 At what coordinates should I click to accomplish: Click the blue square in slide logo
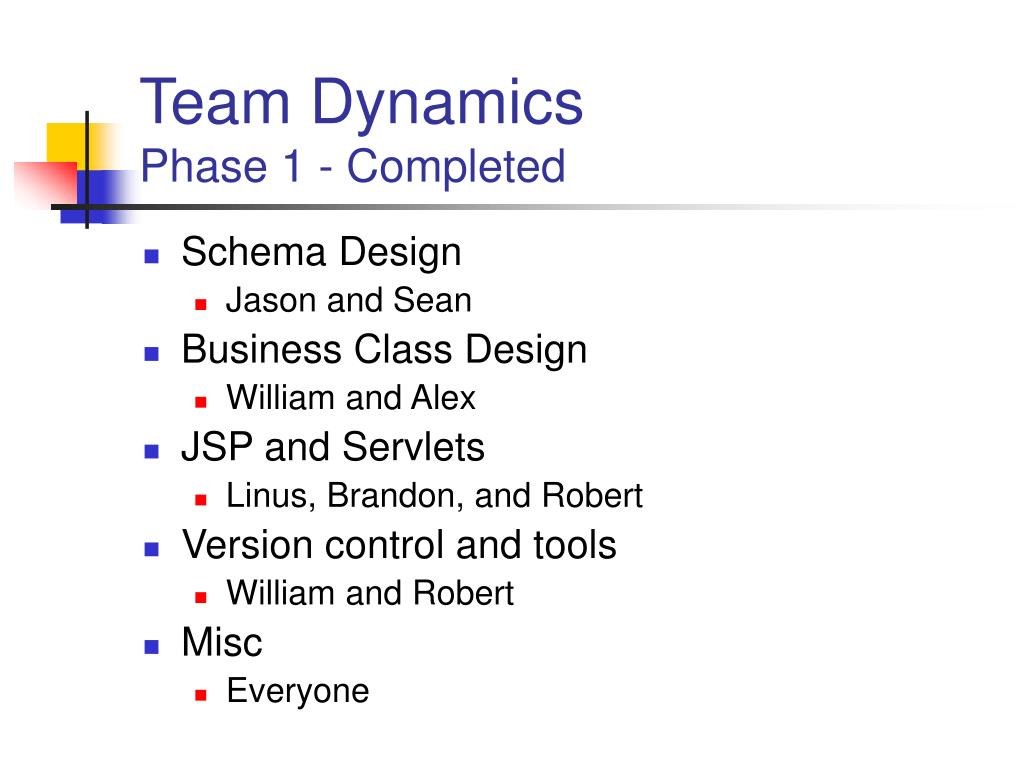[97, 197]
